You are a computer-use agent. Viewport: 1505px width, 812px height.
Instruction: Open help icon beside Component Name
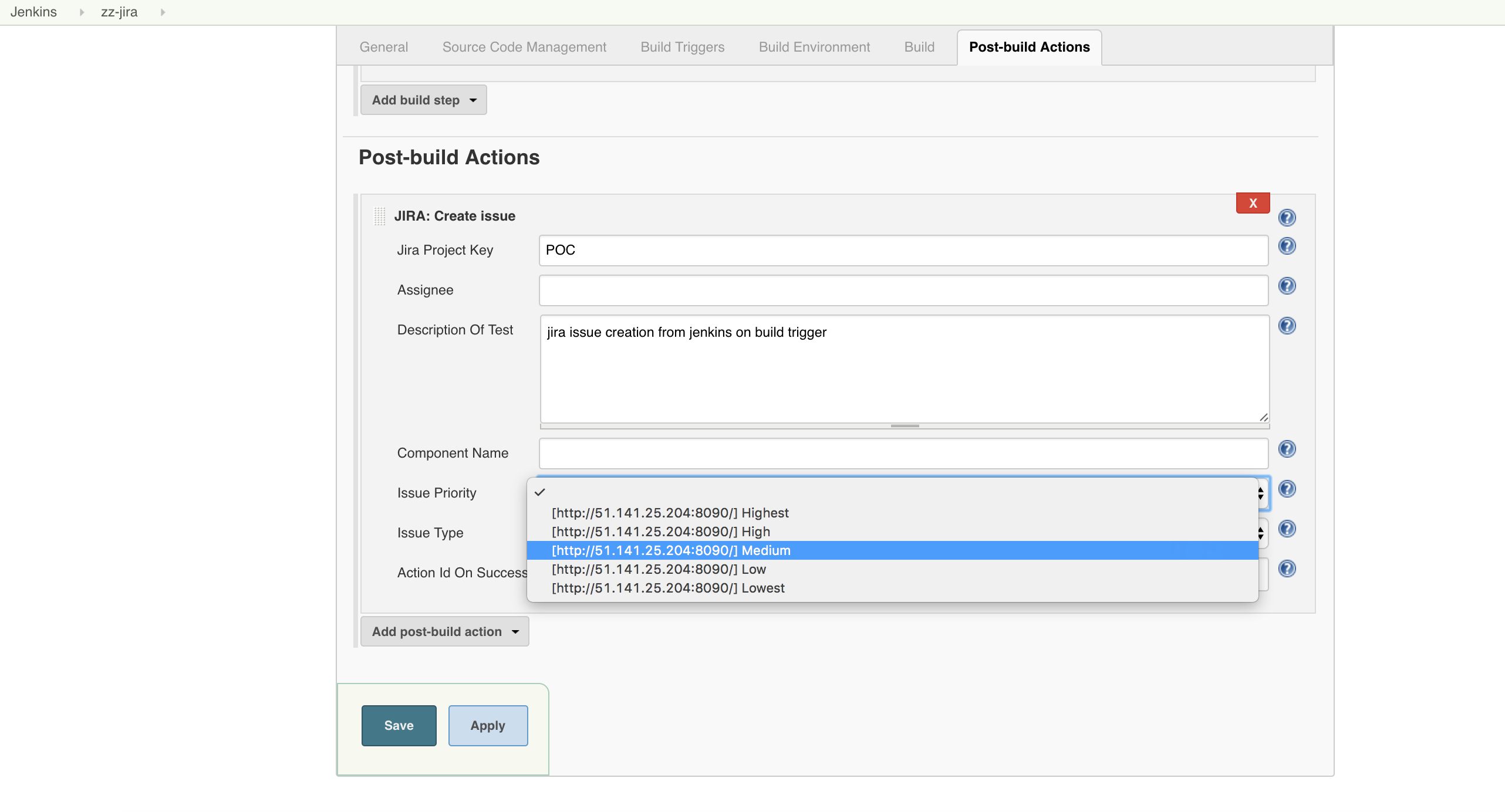pyautogui.click(x=1287, y=449)
